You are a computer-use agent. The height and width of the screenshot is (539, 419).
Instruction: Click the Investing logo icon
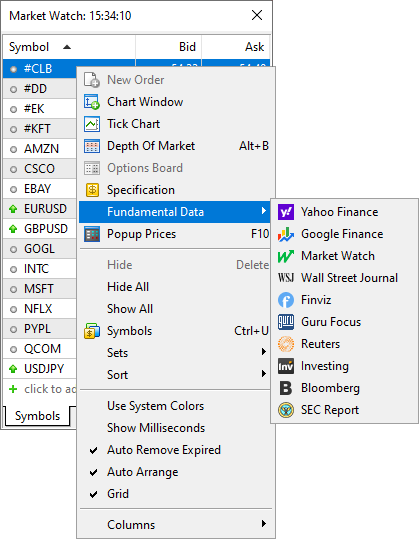point(286,366)
